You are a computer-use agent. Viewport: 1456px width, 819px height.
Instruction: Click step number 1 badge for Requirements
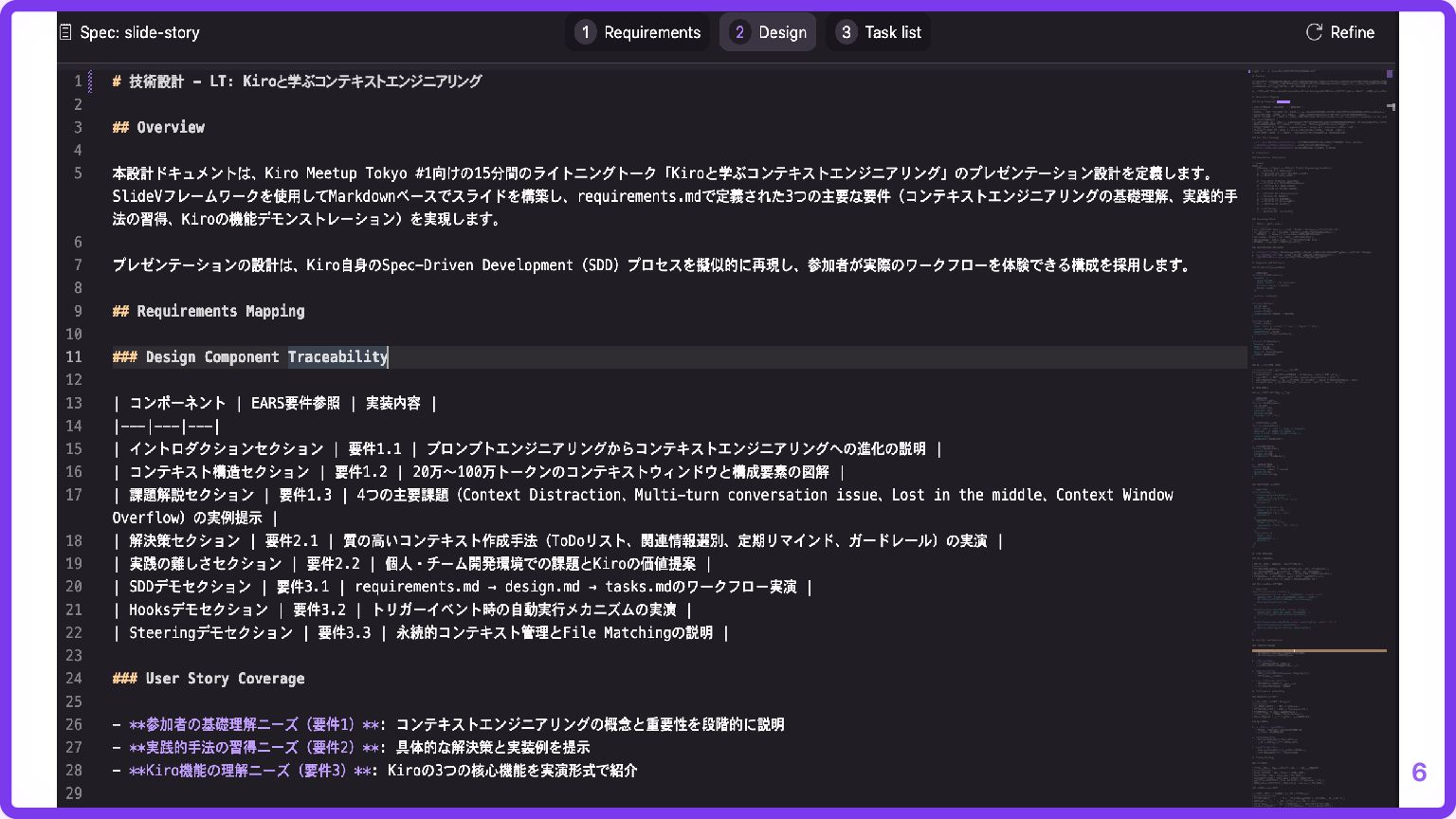pyautogui.click(x=585, y=32)
